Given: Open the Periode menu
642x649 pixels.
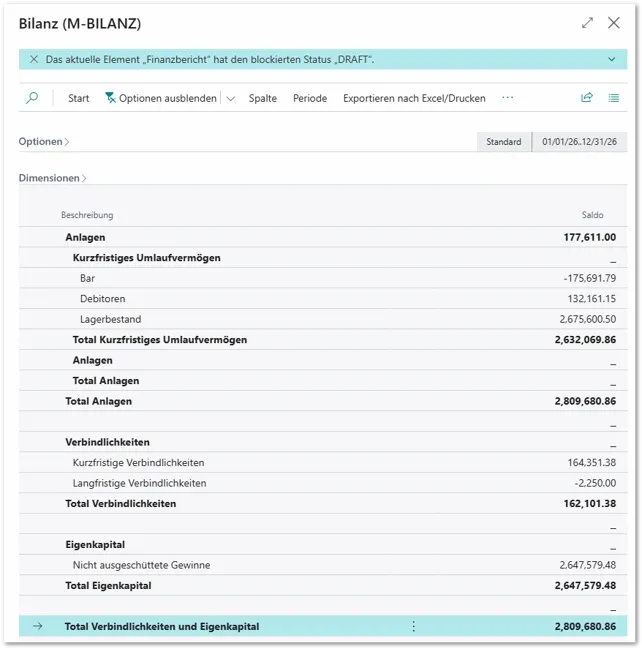Looking at the screenshot, I should (x=310, y=99).
